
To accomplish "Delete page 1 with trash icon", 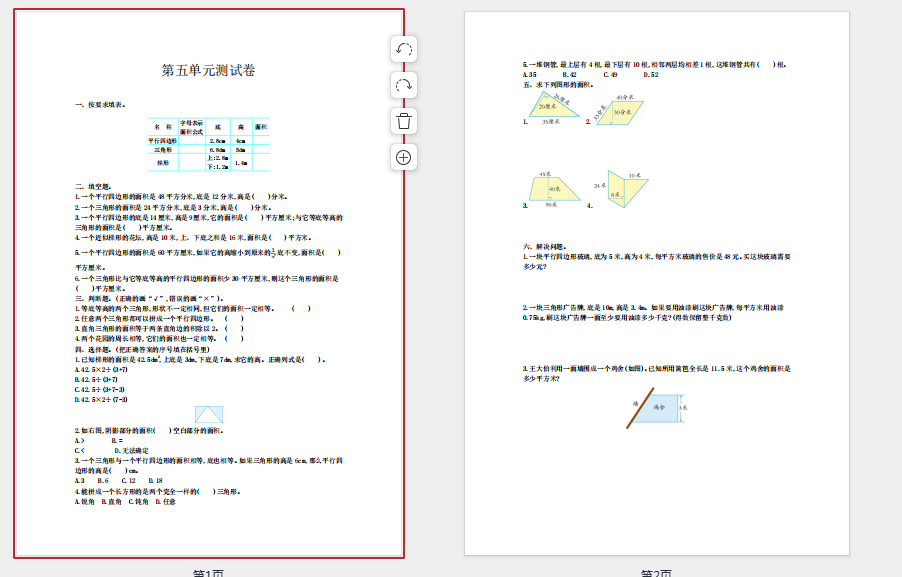I will (x=404, y=121).
